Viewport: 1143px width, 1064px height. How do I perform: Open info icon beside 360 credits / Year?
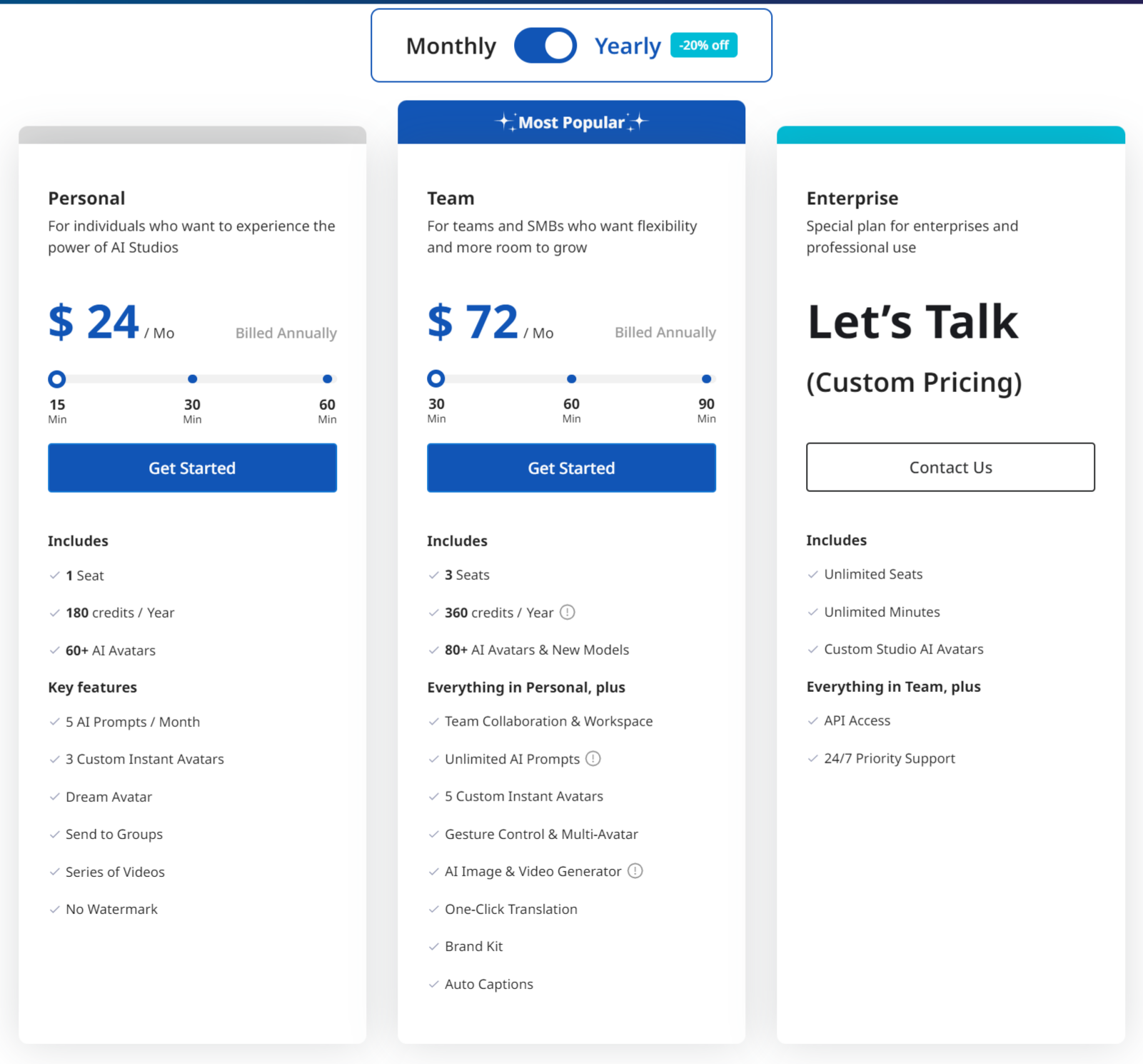pos(568,612)
